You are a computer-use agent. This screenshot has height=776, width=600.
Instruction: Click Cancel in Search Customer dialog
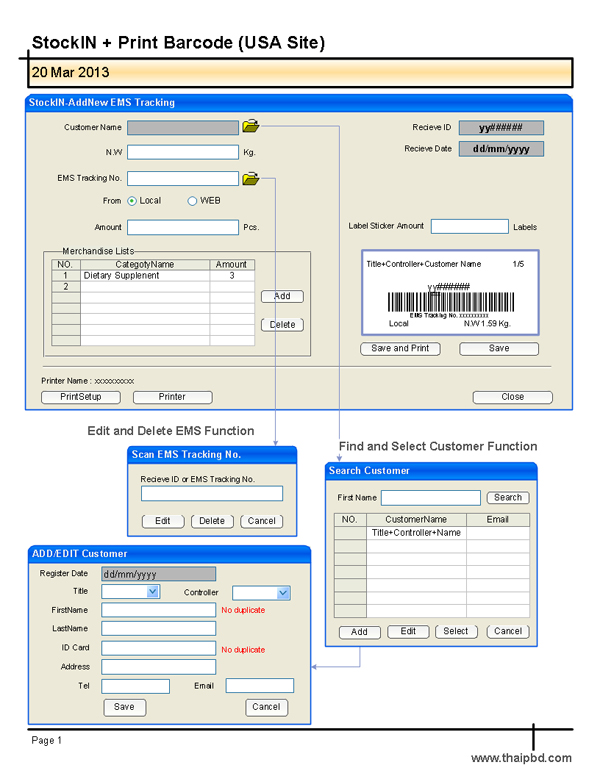[x=508, y=631]
